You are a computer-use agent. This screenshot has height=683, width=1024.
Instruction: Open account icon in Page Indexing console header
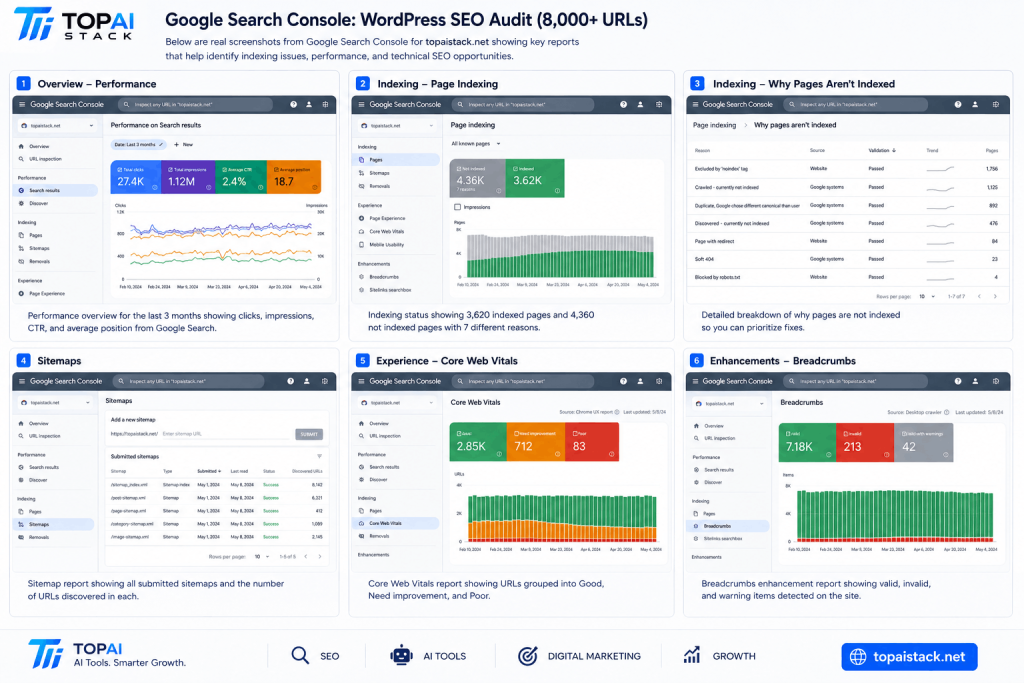click(640, 104)
